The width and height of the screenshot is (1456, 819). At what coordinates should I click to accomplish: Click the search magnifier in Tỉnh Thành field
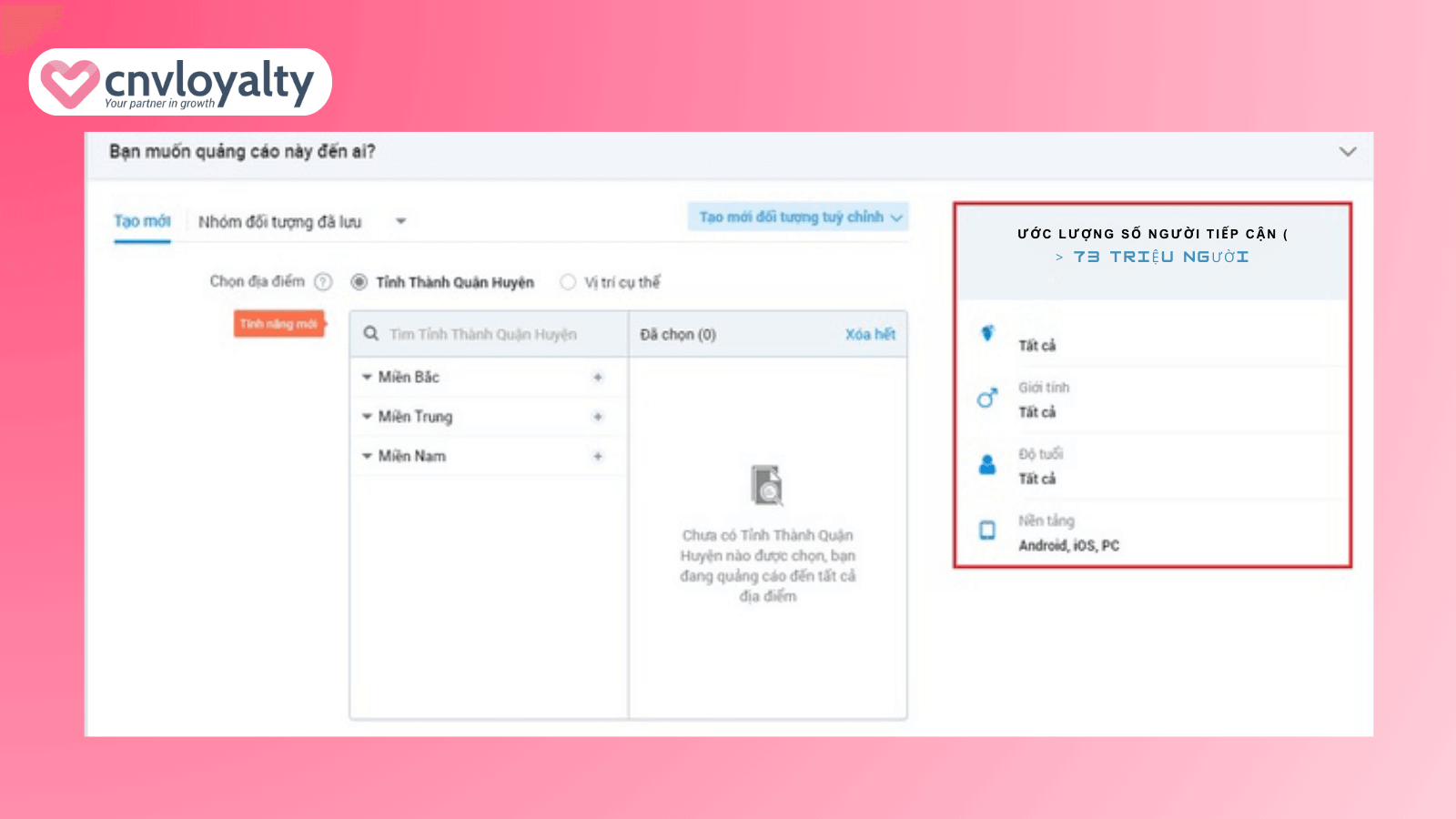coord(371,334)
